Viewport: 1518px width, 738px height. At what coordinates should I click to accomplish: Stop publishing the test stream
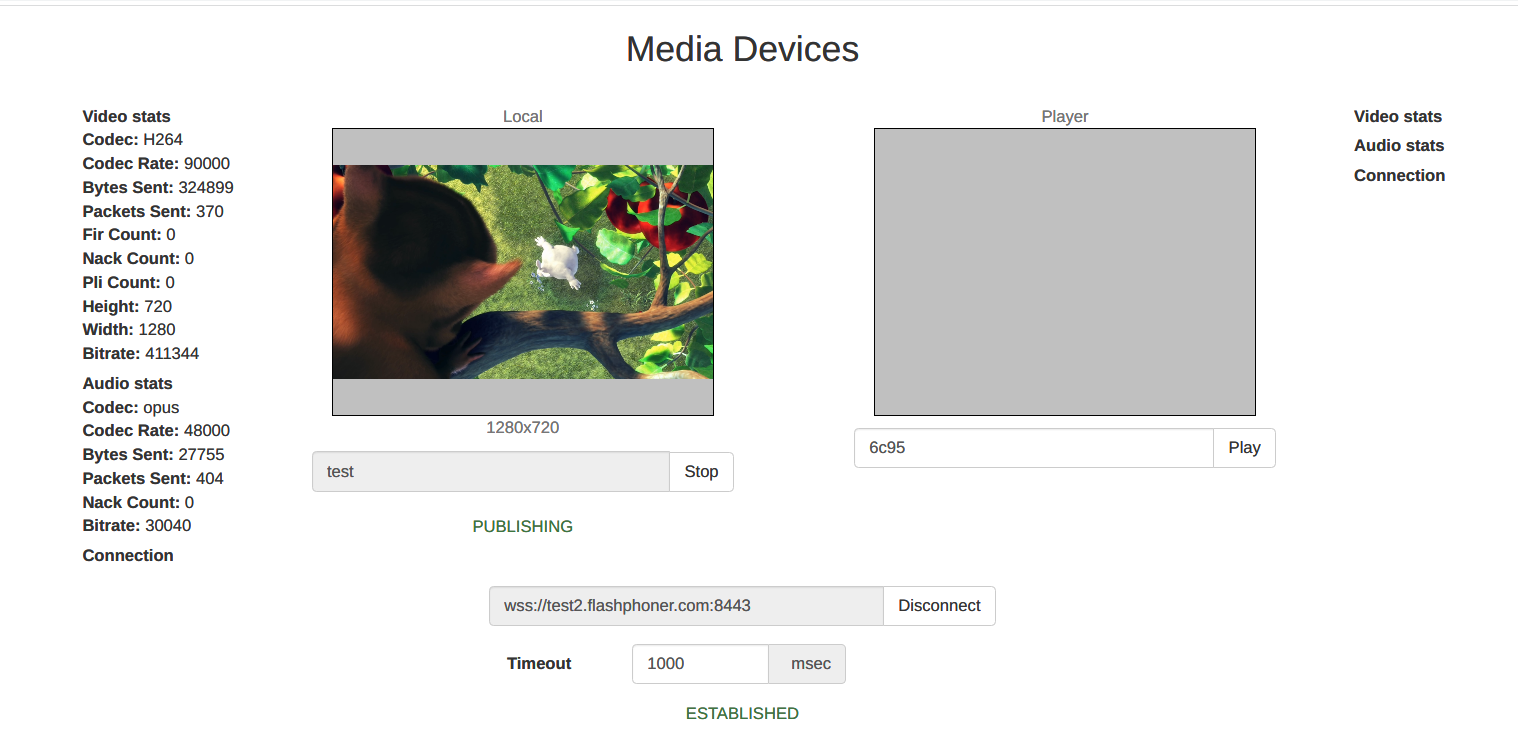[x=701, y=472]
